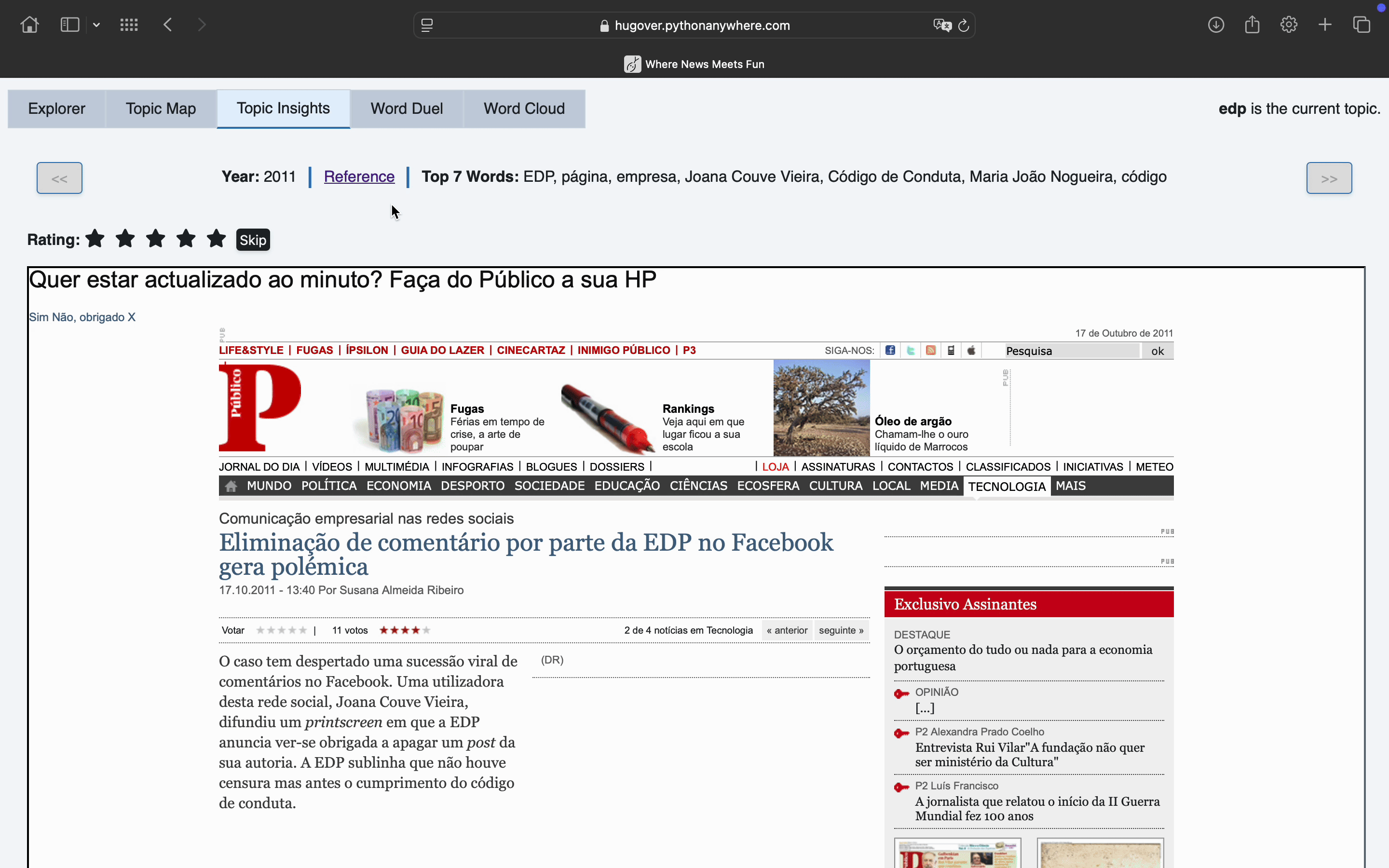Open the EDP Facebook article headline
Image resolution: width=1389 pixels, height=868 pixels.
526,554
